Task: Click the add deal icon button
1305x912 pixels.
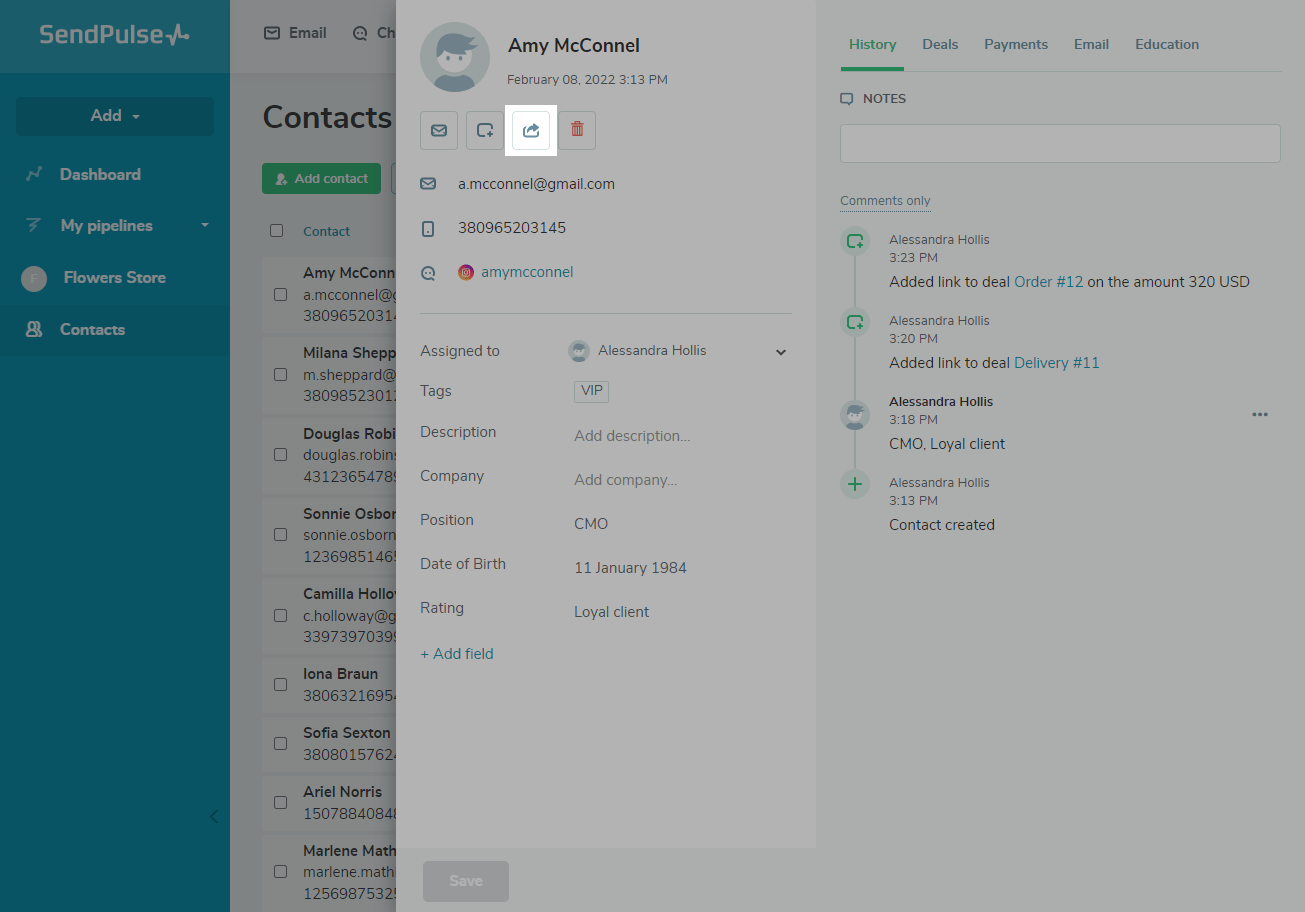Action: (485, 131)
